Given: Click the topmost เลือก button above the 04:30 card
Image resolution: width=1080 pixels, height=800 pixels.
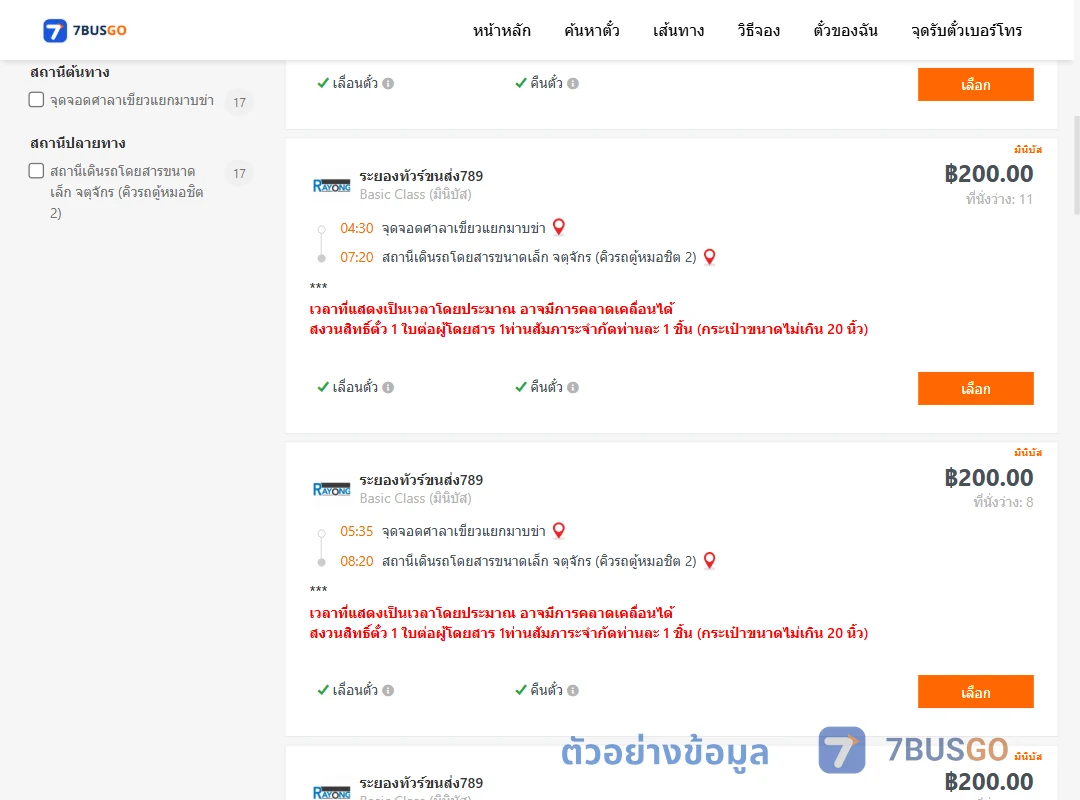Looking at the screenshot, I should (975, 84).
